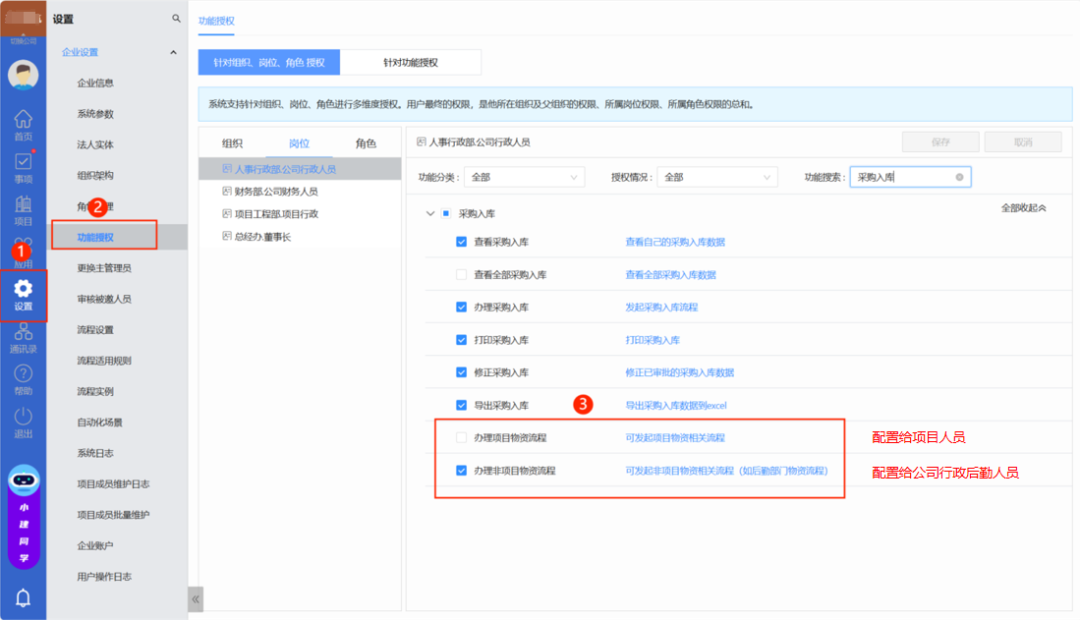The image size is (1080, 620).
Task: Click the 设置 gear icon
Action: pyautogui.click(x=23, y=290)
